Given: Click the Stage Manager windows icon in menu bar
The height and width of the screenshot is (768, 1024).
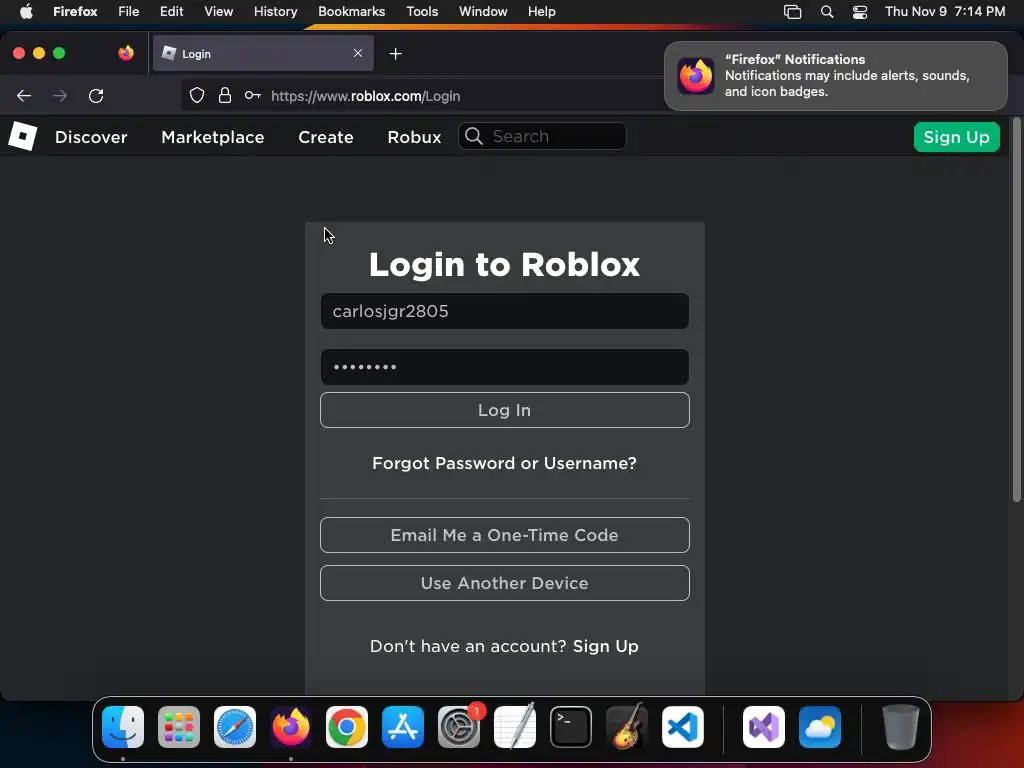Looking at the screenshot, I should (x=792, y=12).
